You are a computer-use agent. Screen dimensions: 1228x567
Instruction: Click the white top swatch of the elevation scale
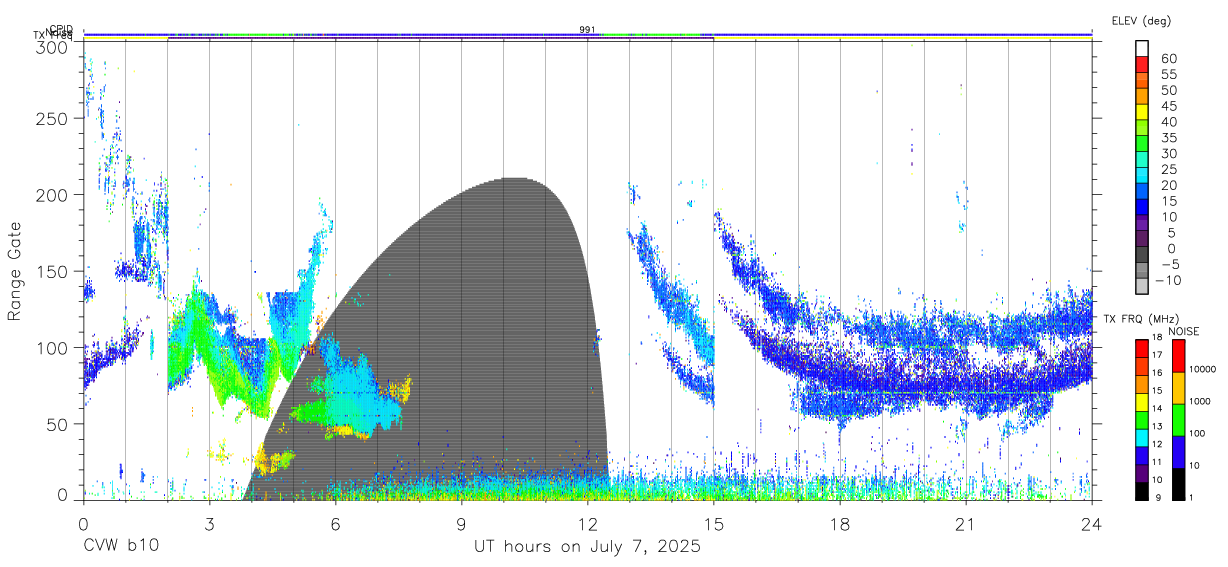click(x=1142, y=48)
